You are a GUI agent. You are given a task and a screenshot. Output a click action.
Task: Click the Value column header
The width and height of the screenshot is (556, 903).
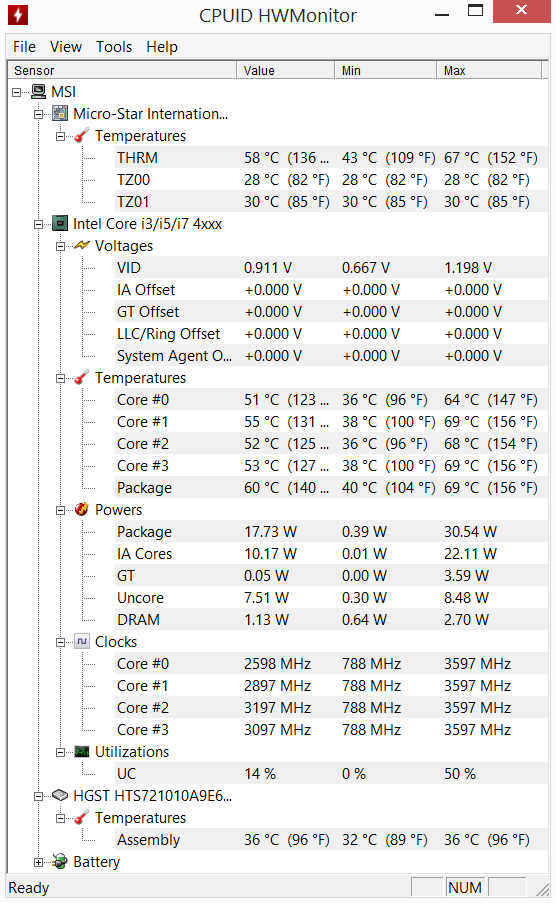pos(286,70)
